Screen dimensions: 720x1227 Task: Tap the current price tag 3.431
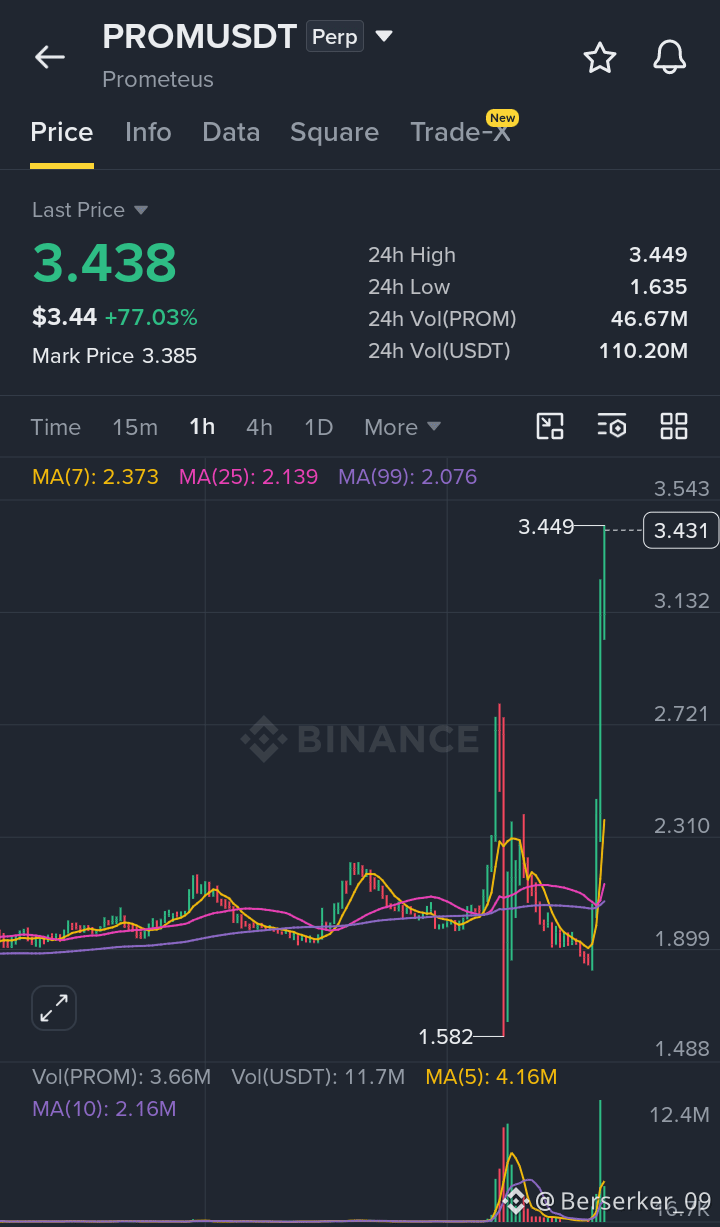(x=681, y=530)
